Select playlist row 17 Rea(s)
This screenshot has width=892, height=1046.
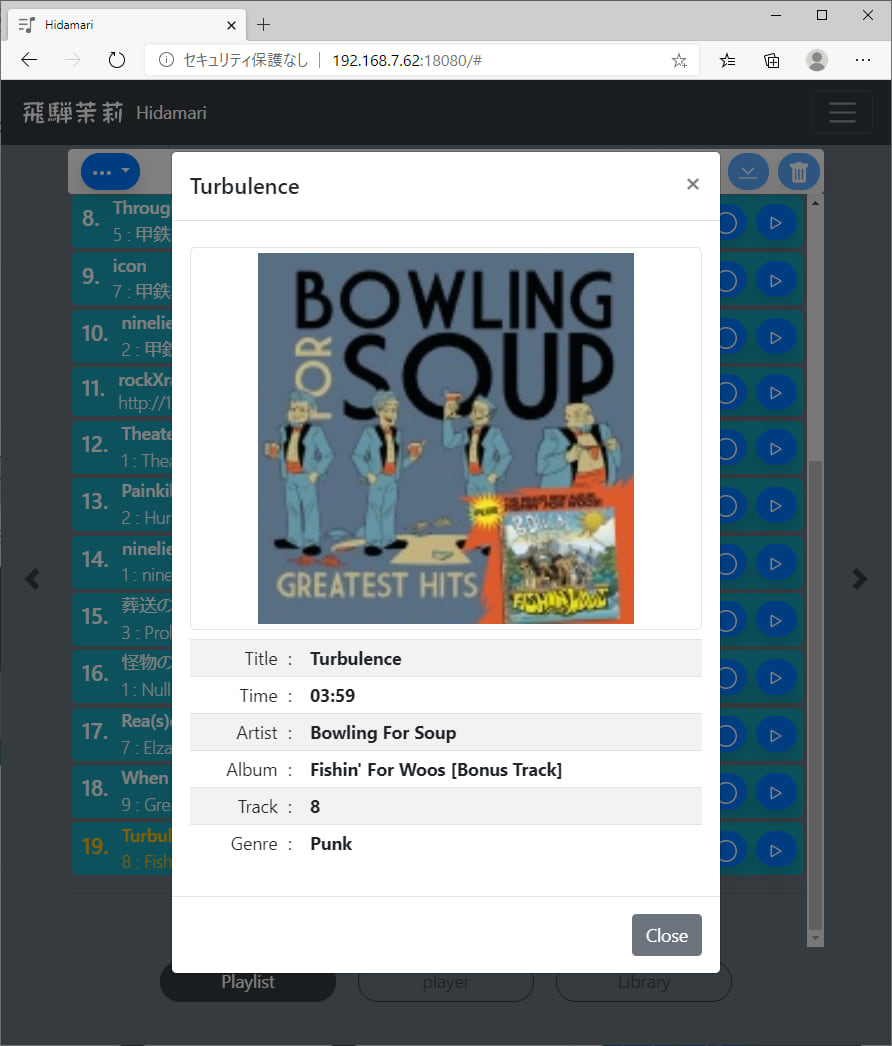[x=122, y=733]
